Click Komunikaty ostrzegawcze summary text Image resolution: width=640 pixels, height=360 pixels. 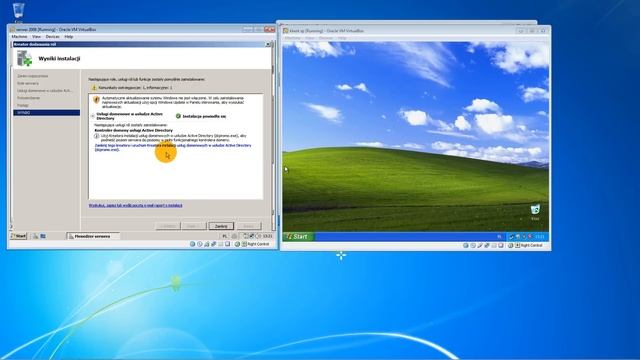[135, 88]
